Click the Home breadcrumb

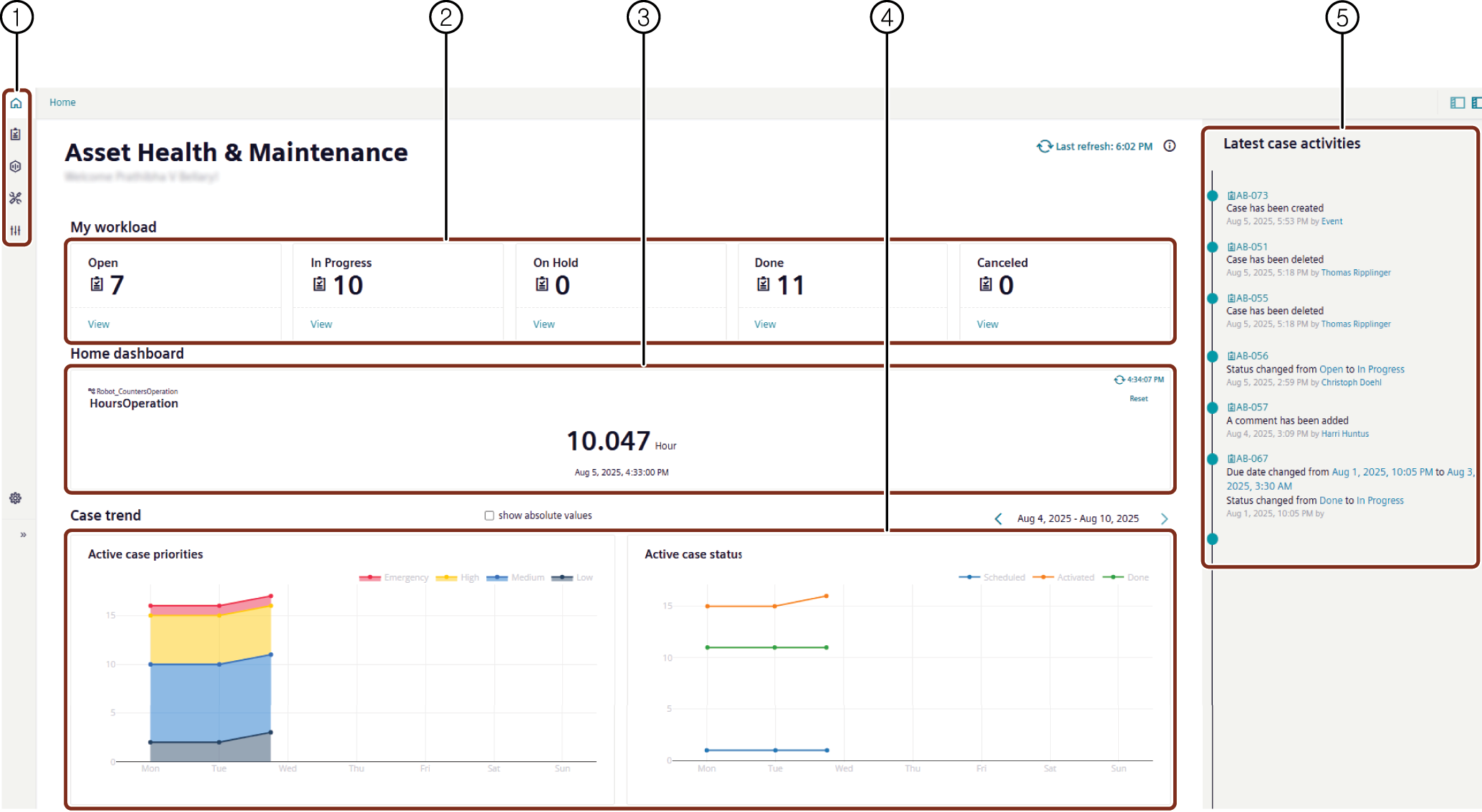click(x=62, y=102)
